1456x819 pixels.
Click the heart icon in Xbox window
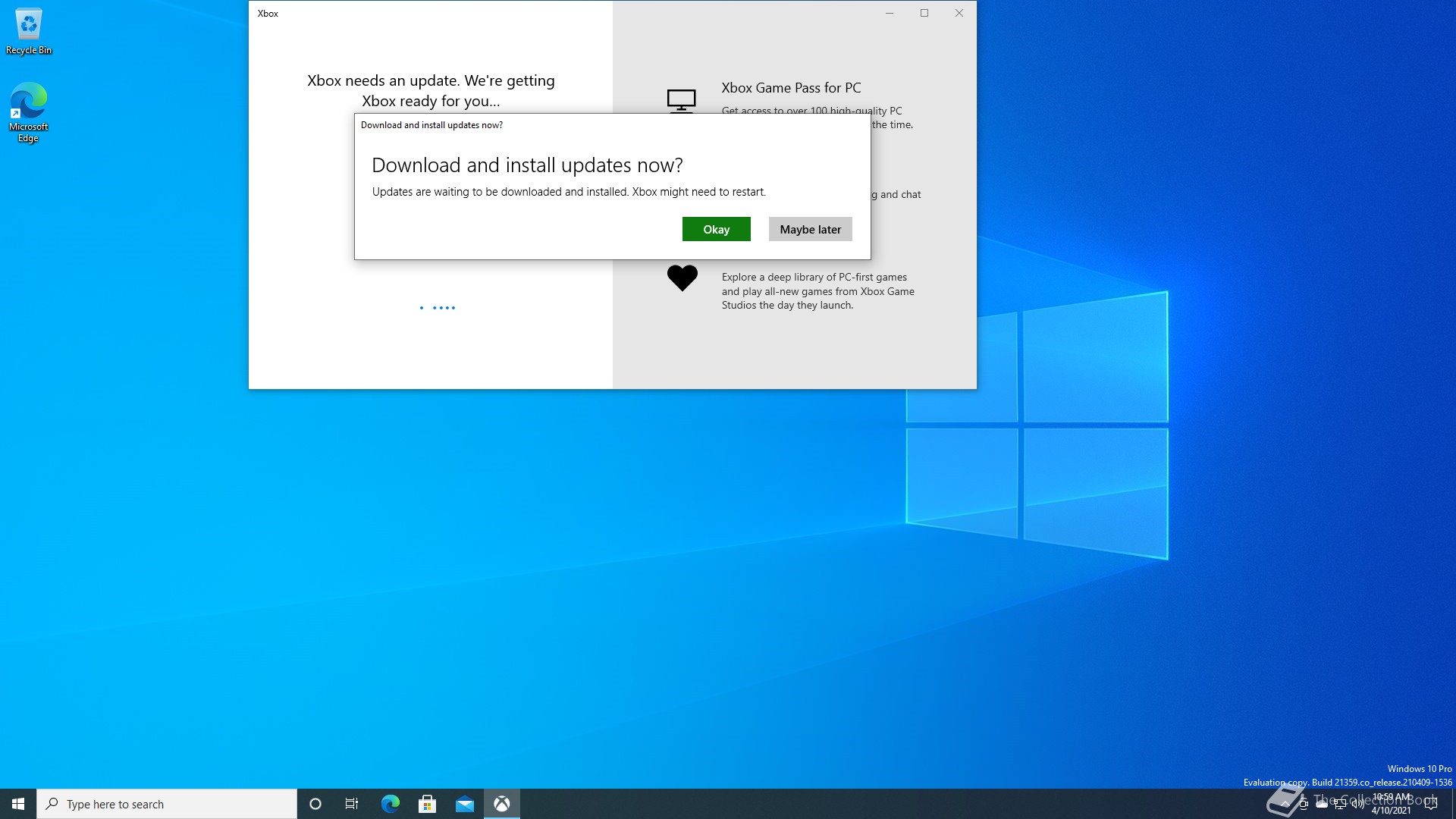point(682,278)
